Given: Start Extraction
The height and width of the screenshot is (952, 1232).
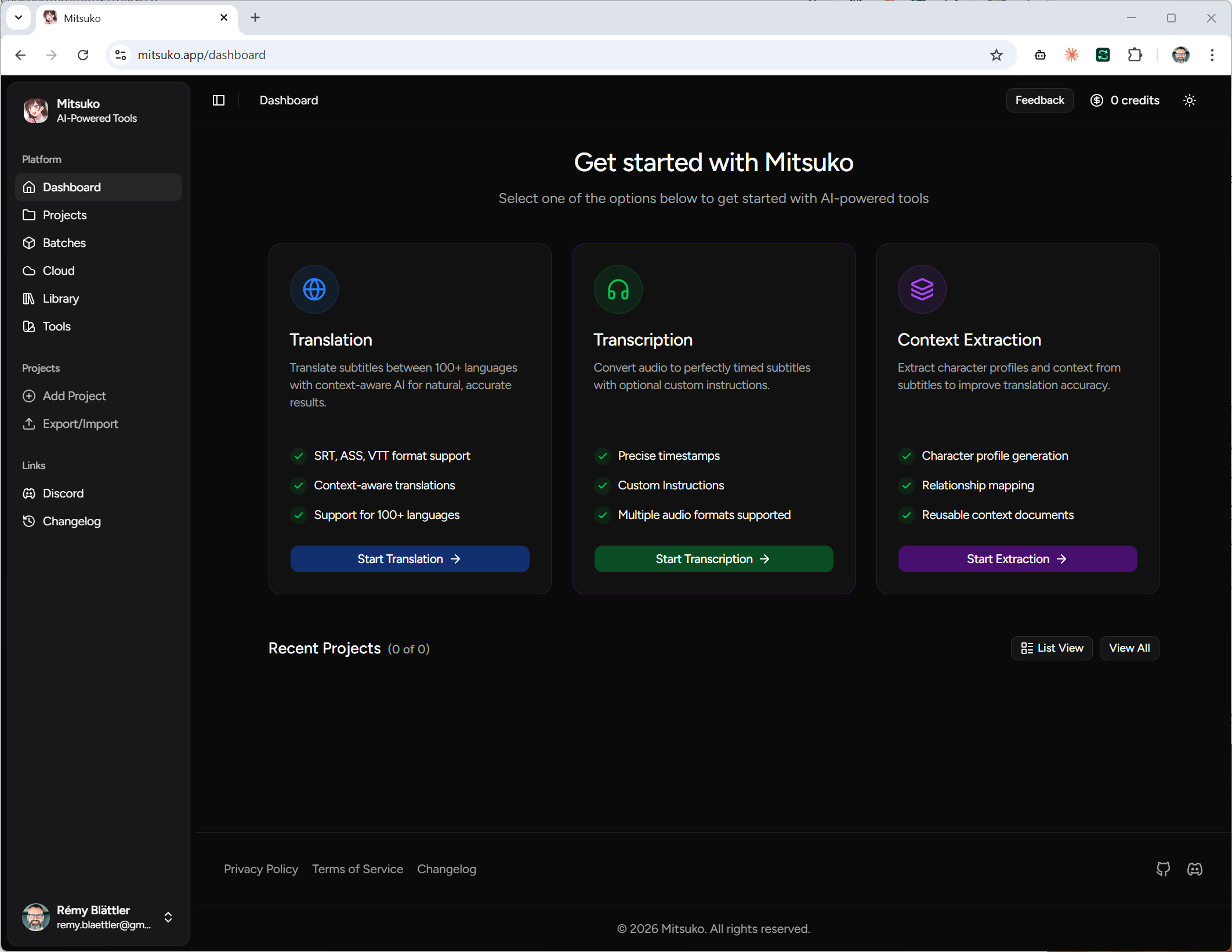Looking at the screenshot, I should pyautogui.click(x=1017, y=559).
